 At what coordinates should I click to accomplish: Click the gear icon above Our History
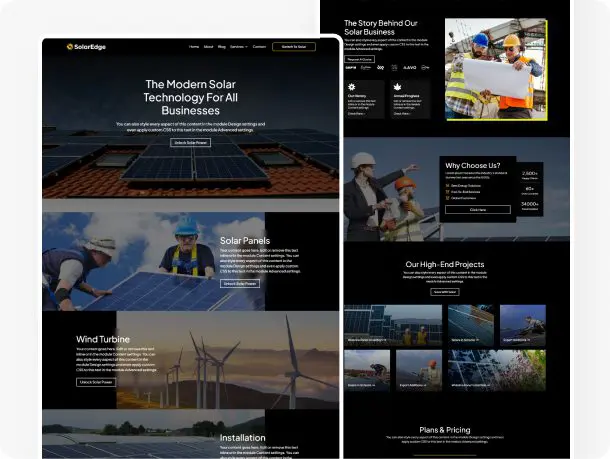[x=350, y=87]
